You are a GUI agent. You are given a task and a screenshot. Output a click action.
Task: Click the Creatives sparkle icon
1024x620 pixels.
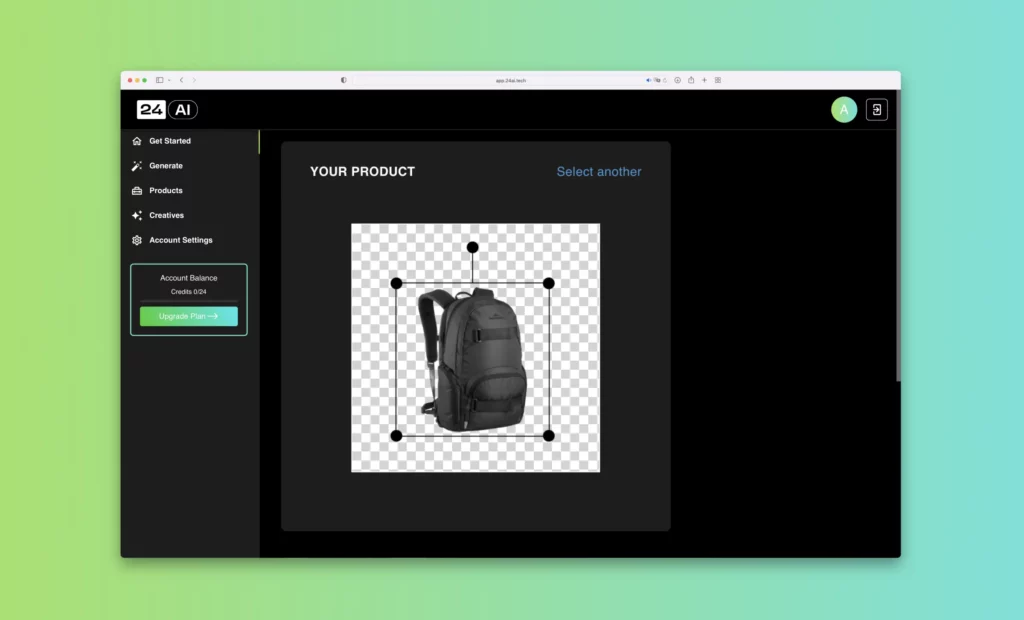coord(137,216)
